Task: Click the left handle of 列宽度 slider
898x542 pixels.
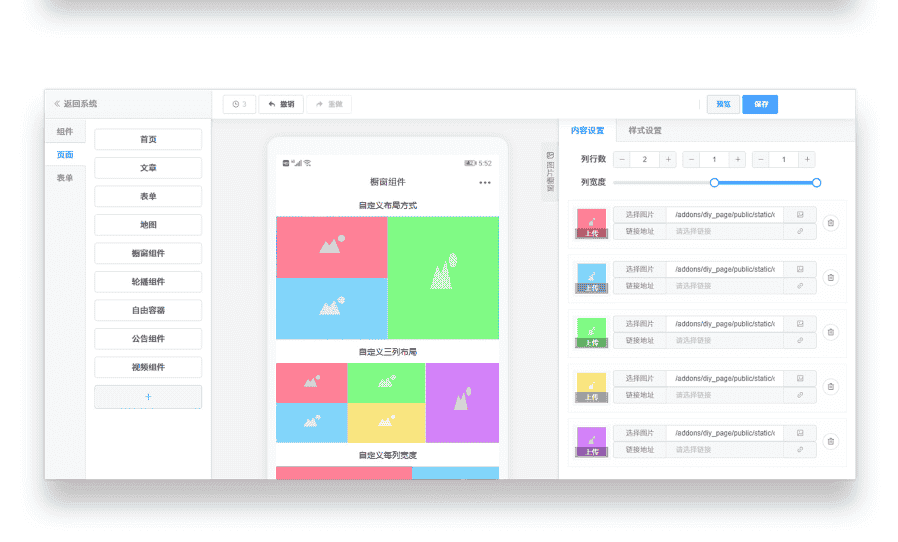Action: [x=714, y=183]
